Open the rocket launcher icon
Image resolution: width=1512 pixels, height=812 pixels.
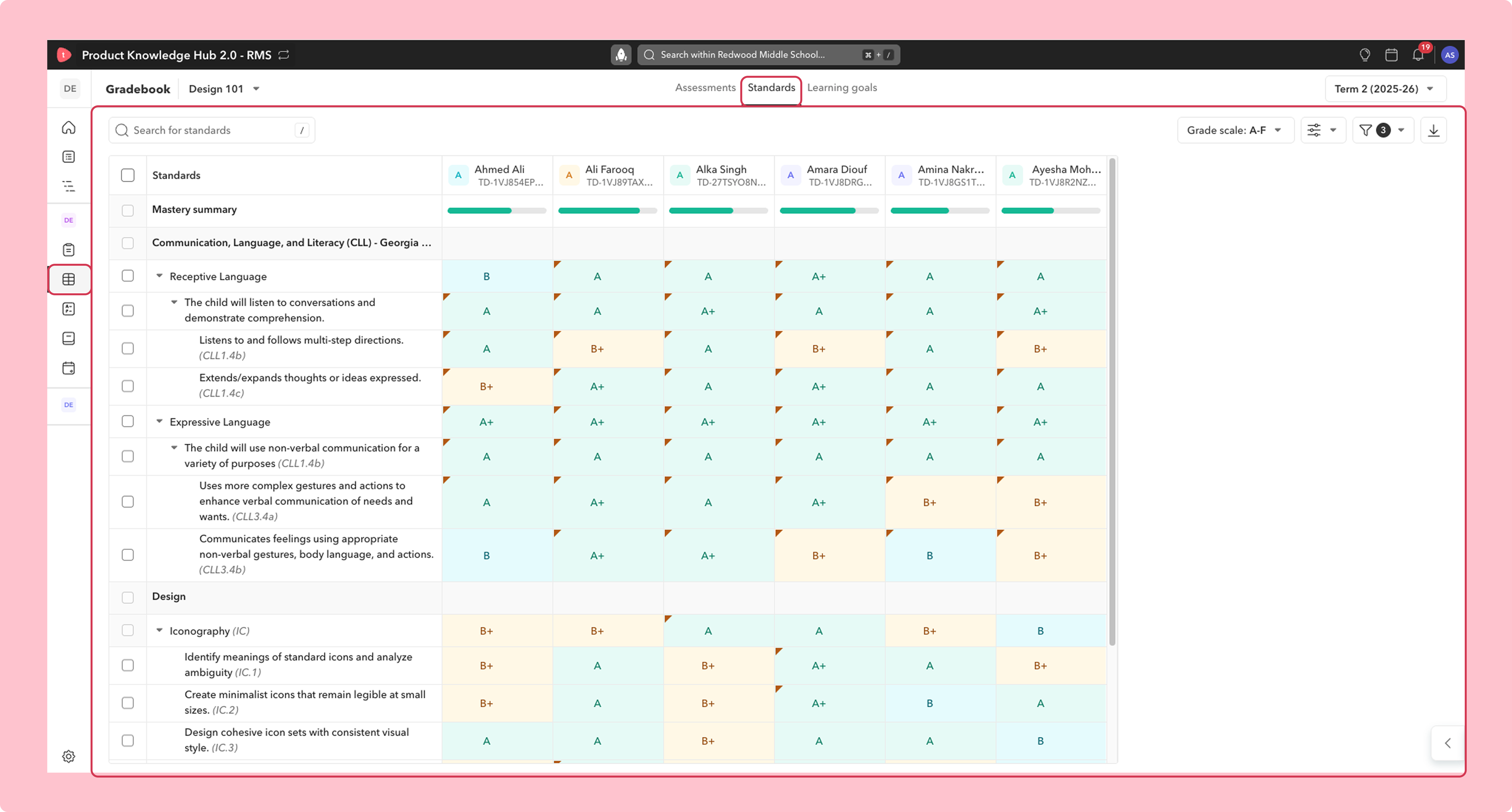coord(621,55)
